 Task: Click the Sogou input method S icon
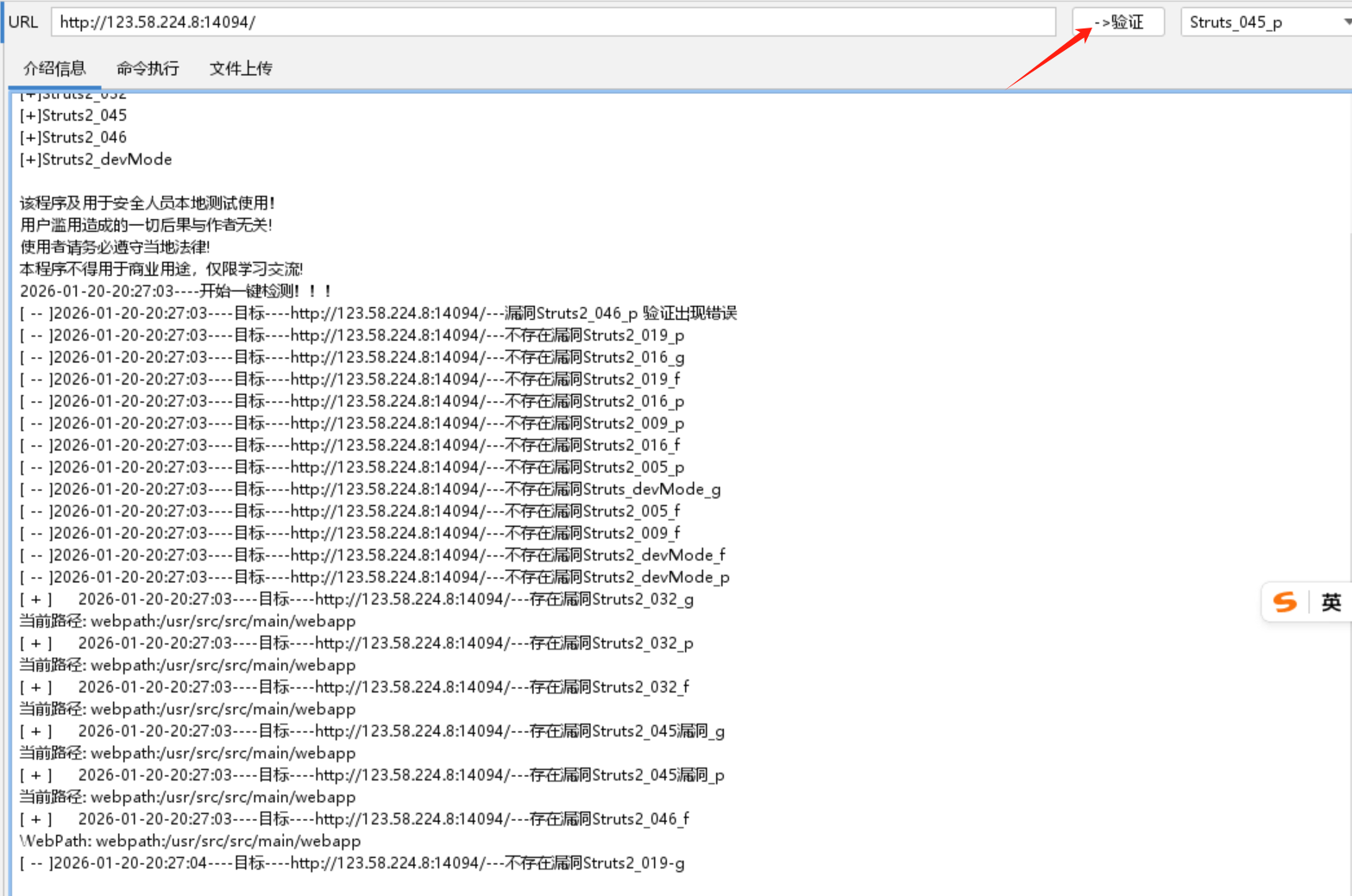tap(1286, 602)
